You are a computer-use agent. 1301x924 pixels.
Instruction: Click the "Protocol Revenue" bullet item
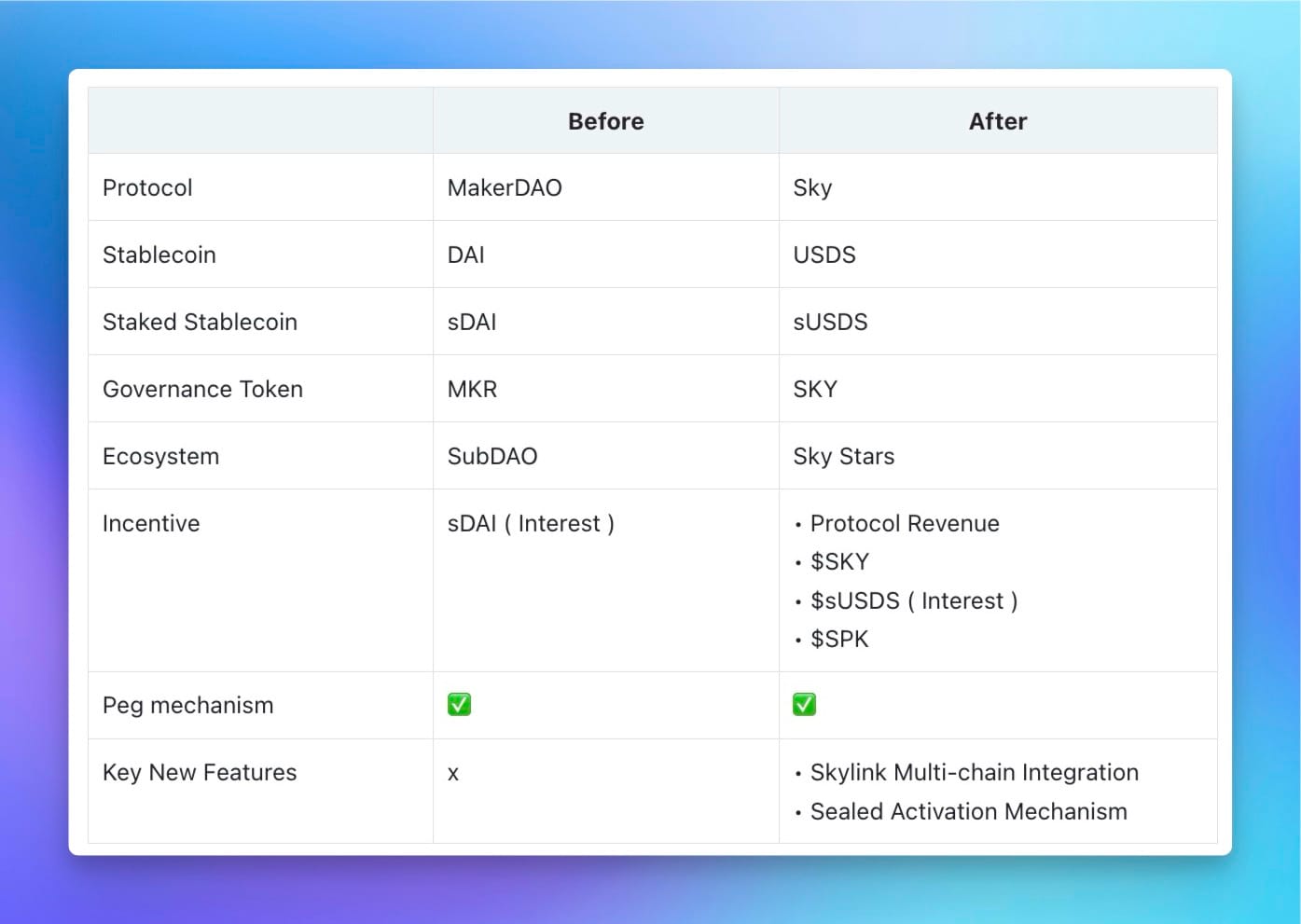905,523
